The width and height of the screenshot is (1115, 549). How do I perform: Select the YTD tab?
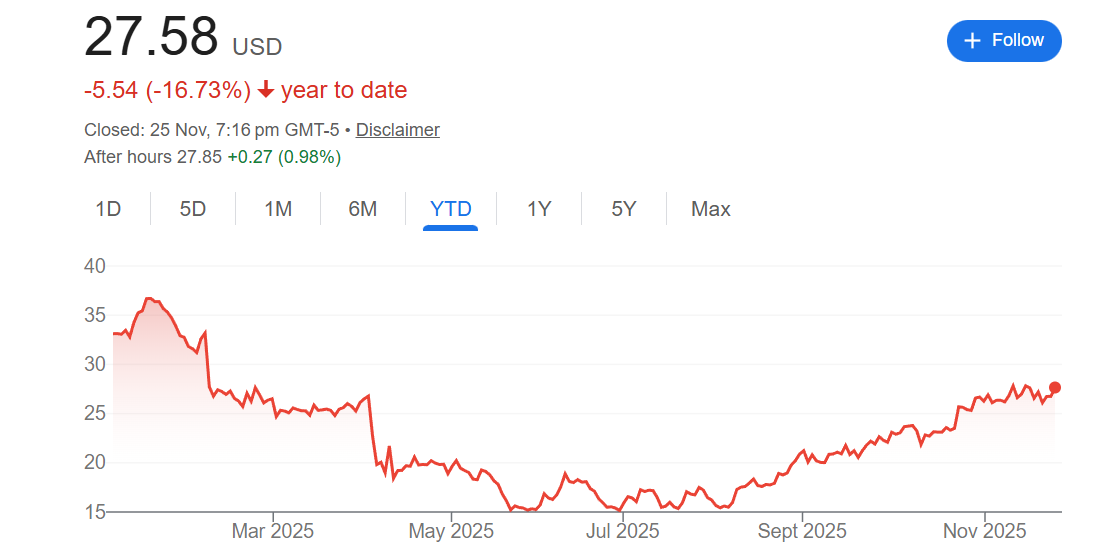(450, 209)
